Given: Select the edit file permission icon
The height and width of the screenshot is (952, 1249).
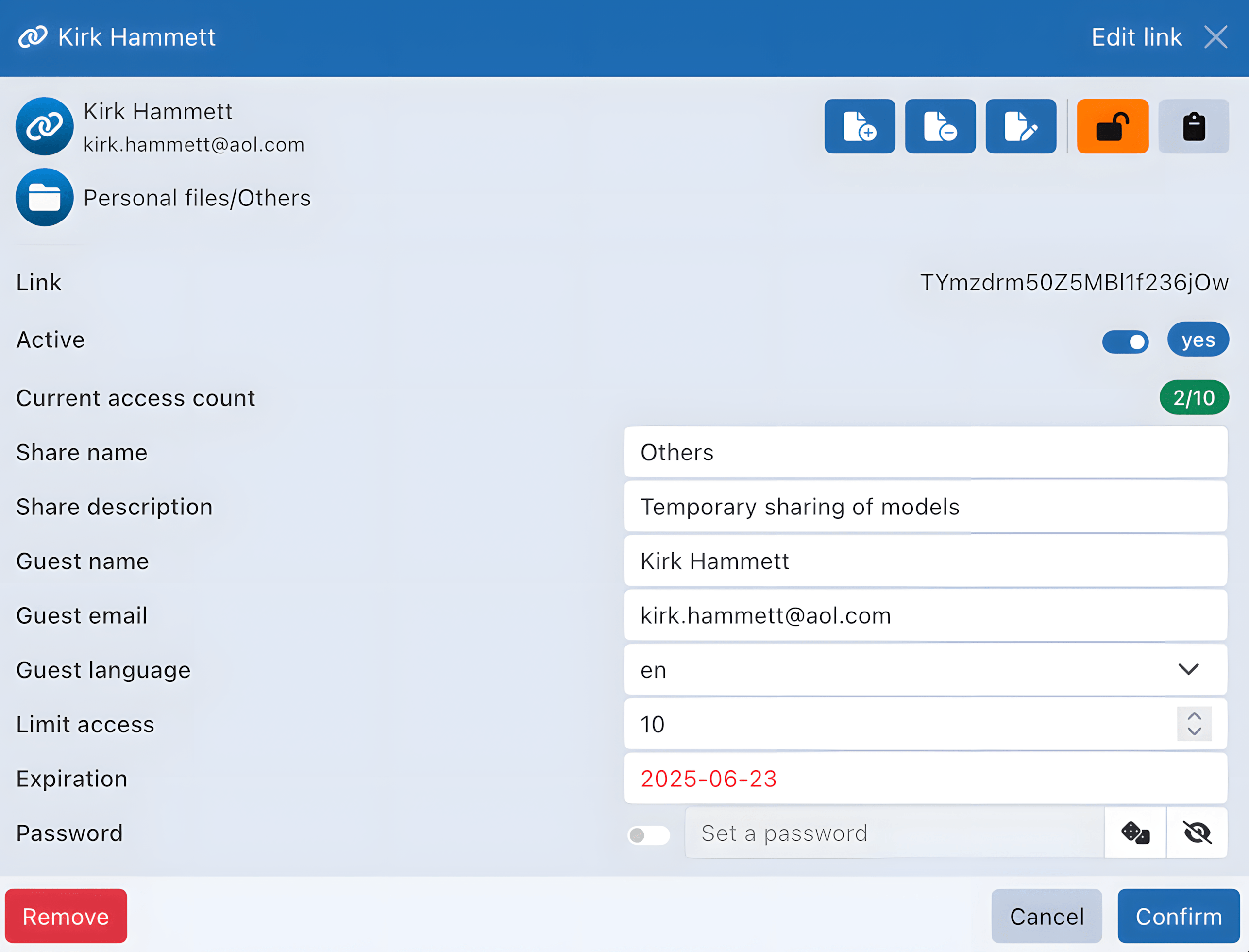Looking at the screenshot, I should pos(1021,126).
